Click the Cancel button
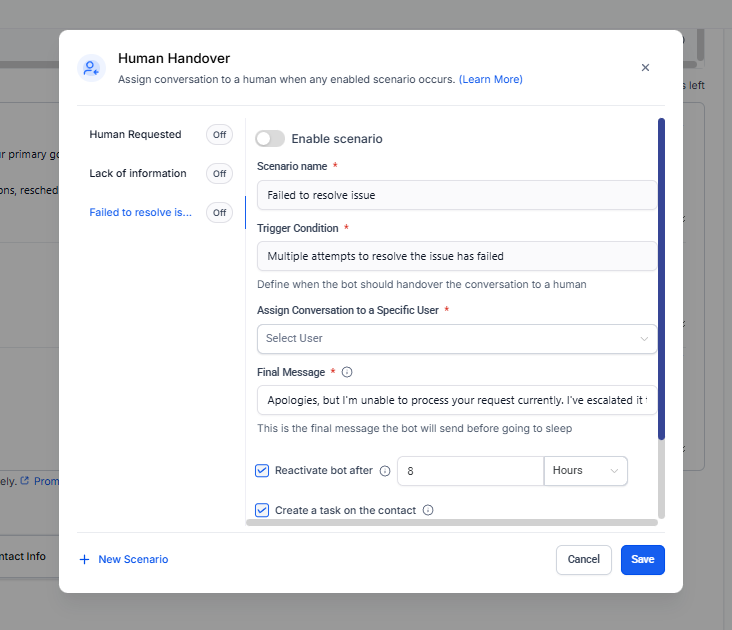The height and width of the screenshot is (630, 732). click(x=583, y=559)
